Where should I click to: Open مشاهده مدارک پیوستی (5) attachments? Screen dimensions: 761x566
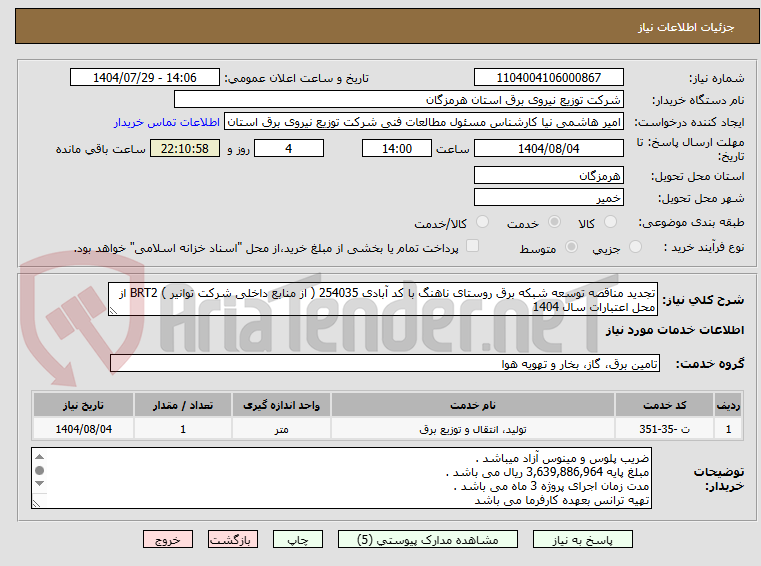click(x=428, y=540)
